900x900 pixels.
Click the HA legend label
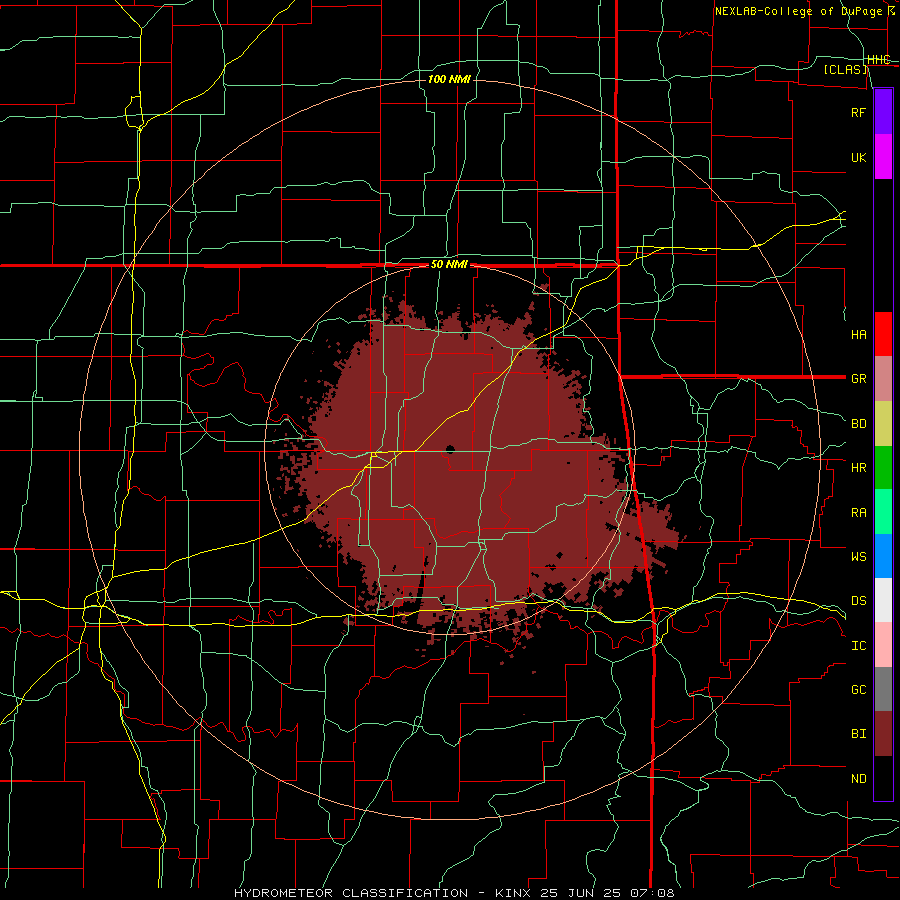click(x=859, y=335)
